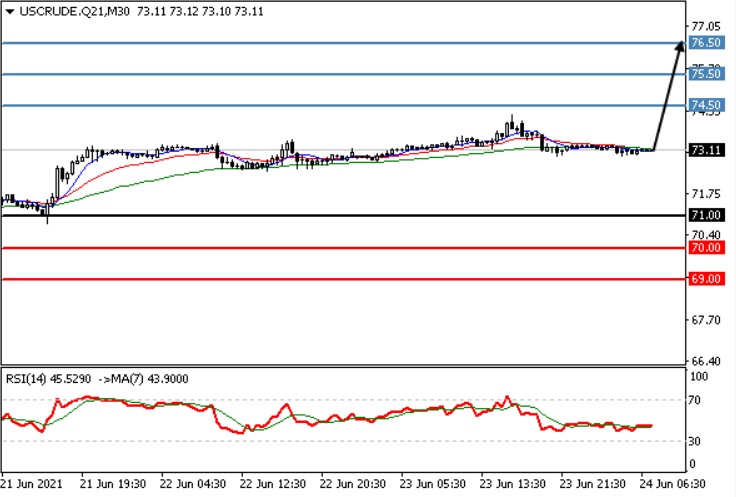The width and height of the screenshot is (736, 497).
Task: Click the red 70.00 level label
Action: tap(706, 247)
